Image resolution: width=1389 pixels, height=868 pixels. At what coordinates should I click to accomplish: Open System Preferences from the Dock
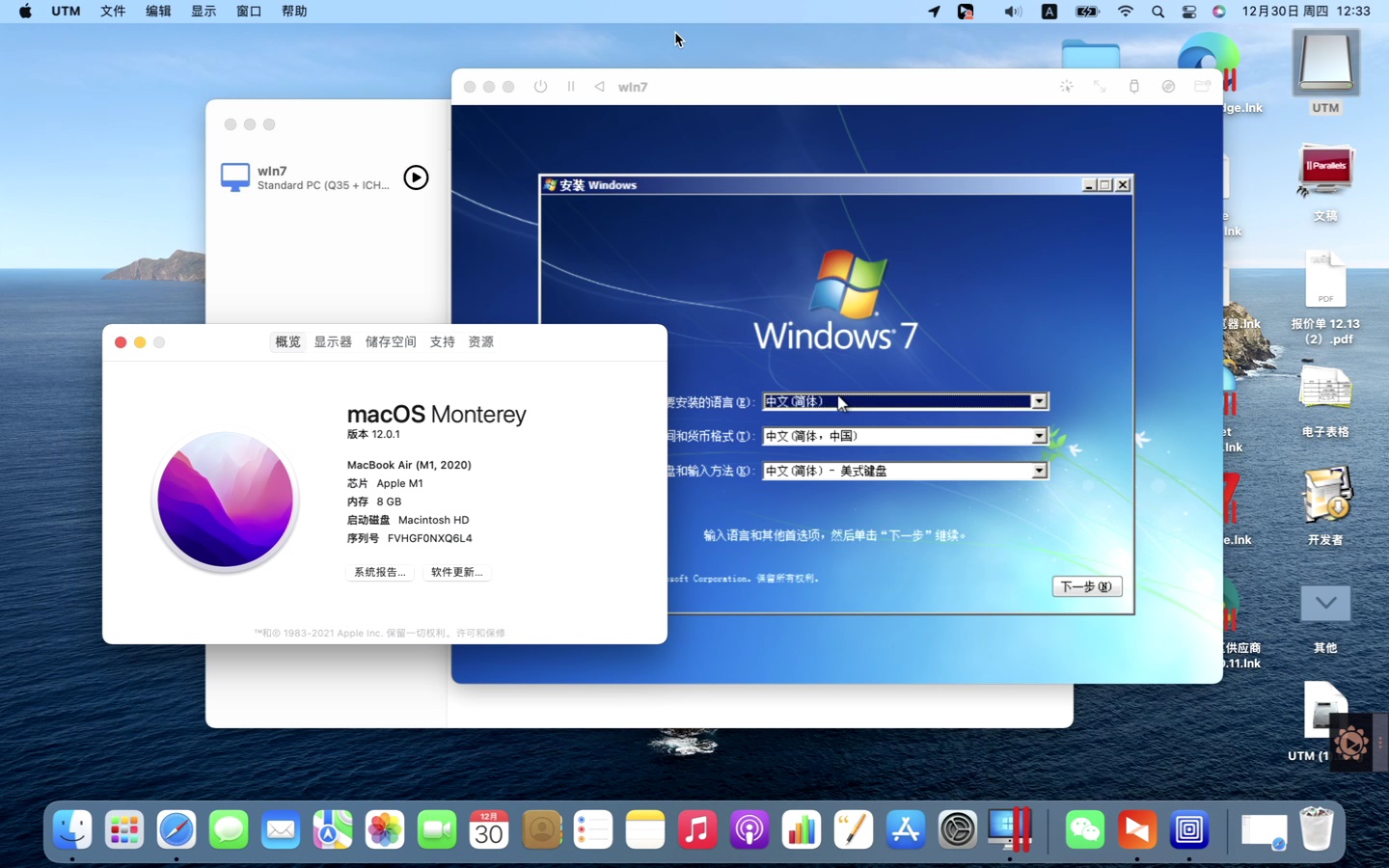point(958,829)
